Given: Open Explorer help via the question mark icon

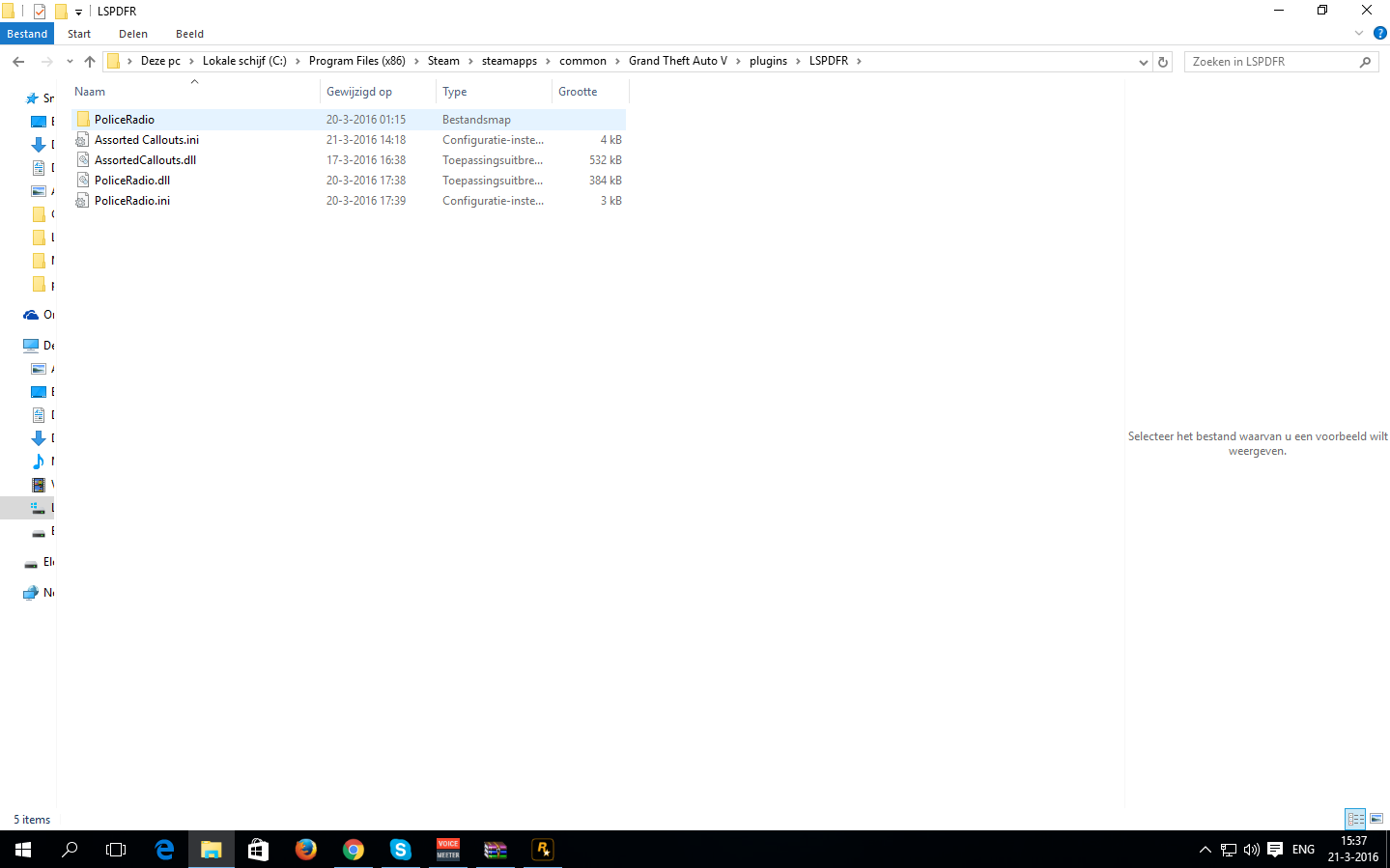Looking at the screenshot, I should pos(1380,33).
